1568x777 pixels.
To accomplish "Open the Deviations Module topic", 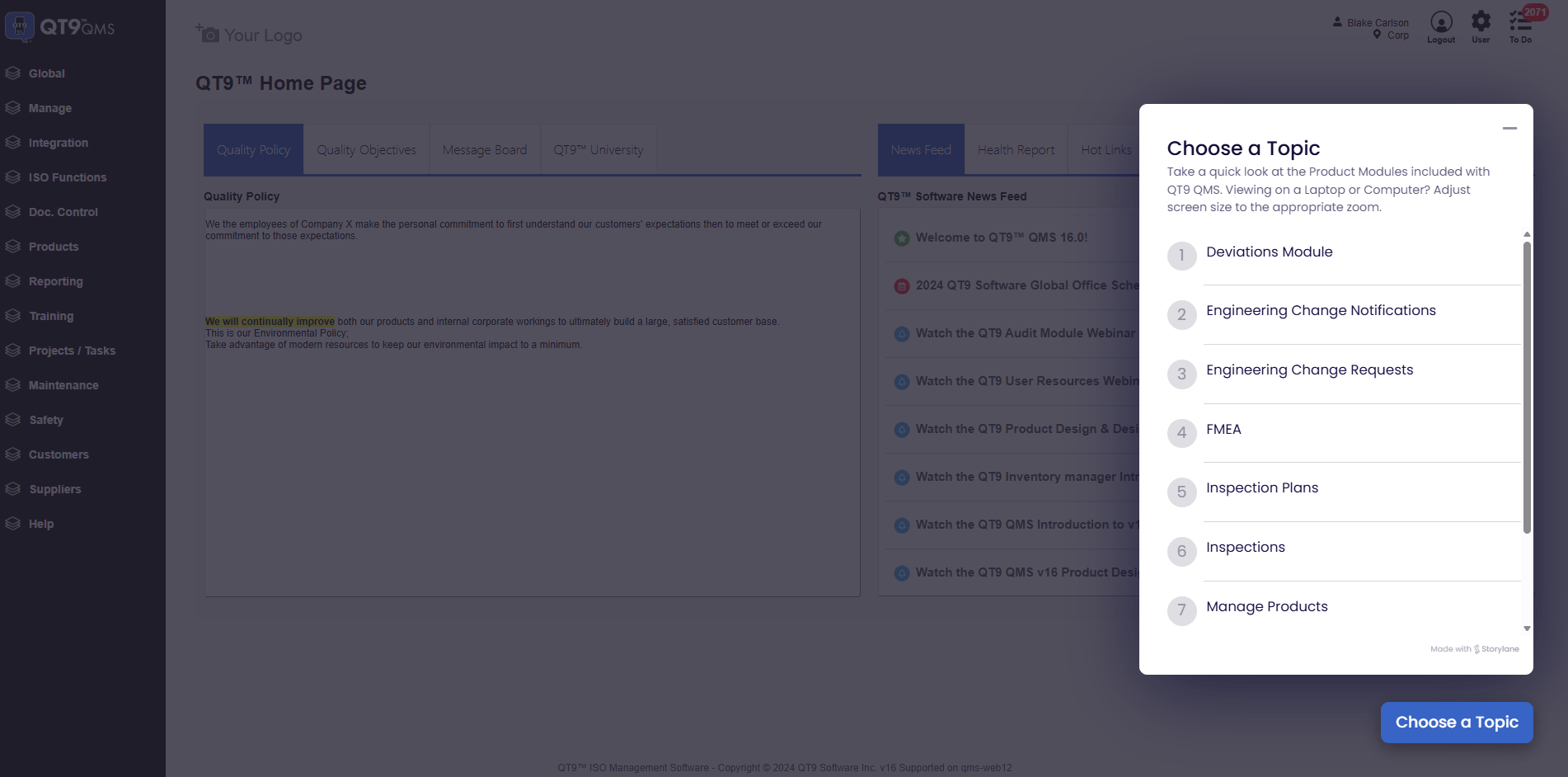I will (1269, 252).
